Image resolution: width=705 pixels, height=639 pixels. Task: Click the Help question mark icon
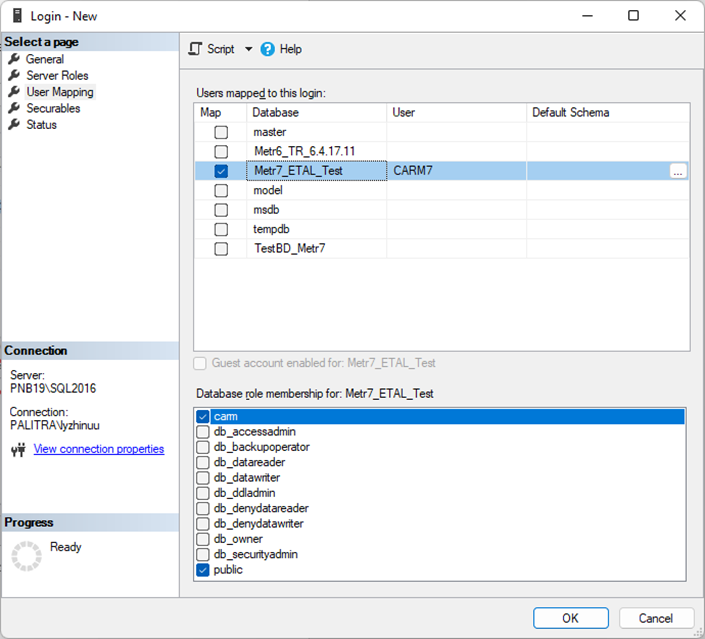267,49
